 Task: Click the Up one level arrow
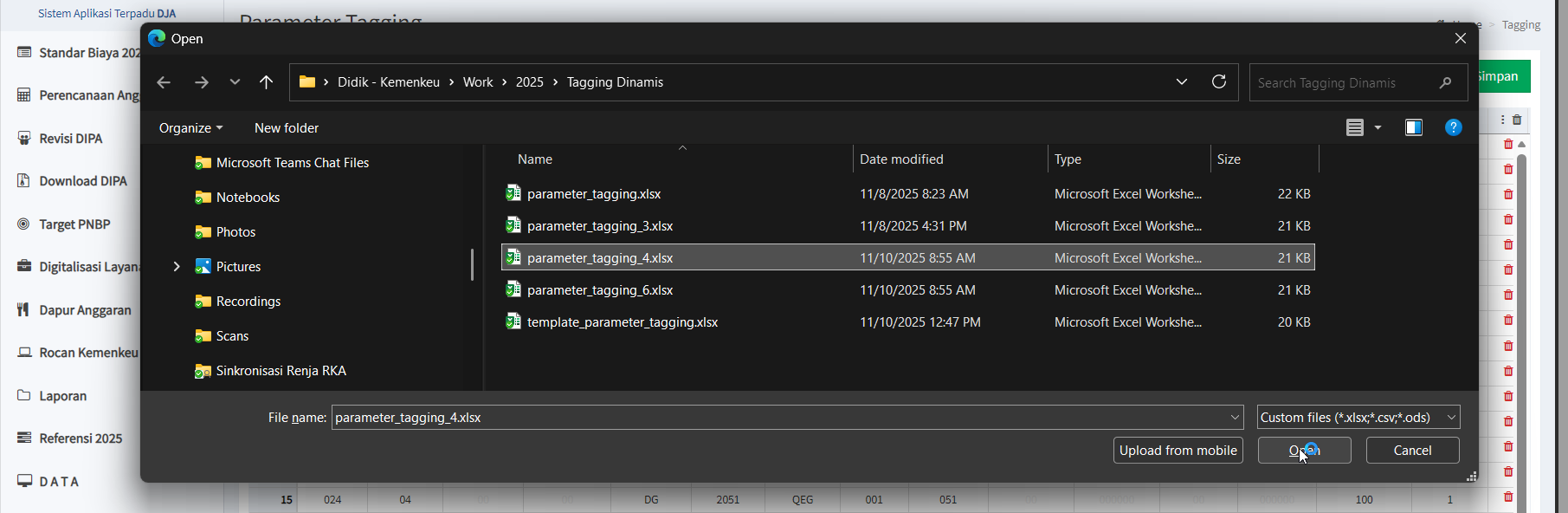pos(266,82)
